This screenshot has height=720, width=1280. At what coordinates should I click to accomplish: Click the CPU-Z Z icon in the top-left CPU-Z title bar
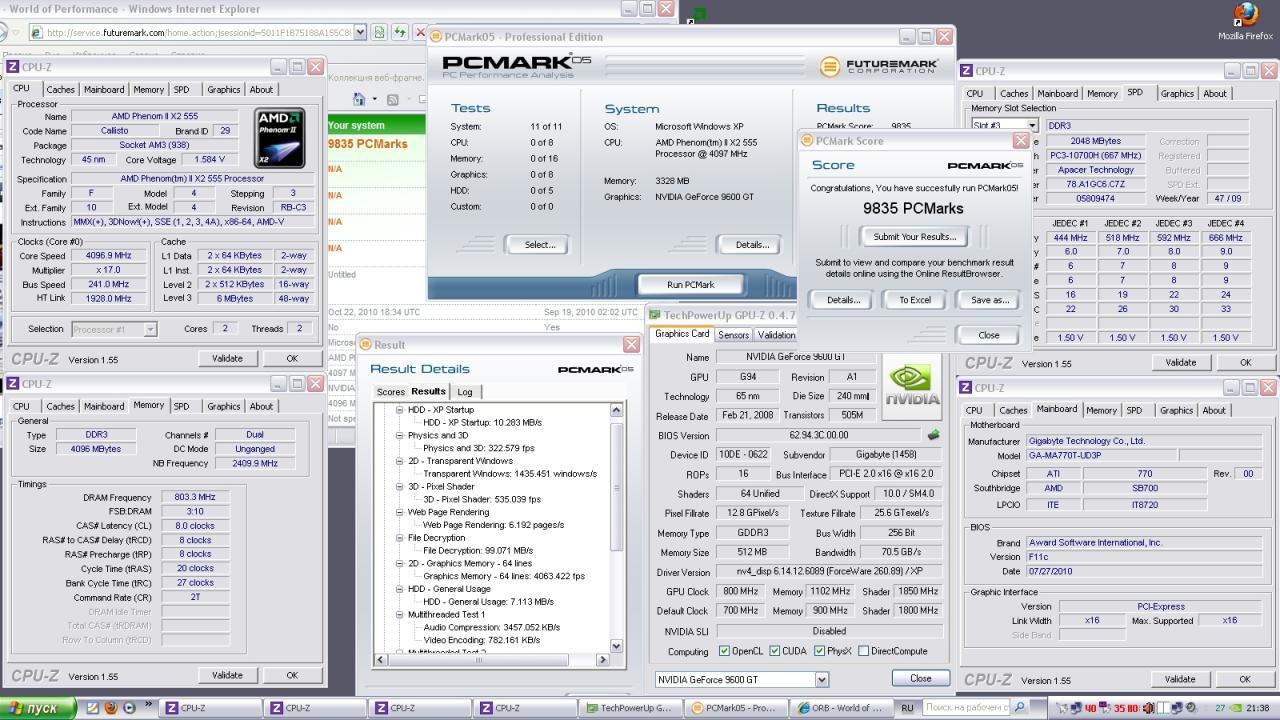click(13, 67)
